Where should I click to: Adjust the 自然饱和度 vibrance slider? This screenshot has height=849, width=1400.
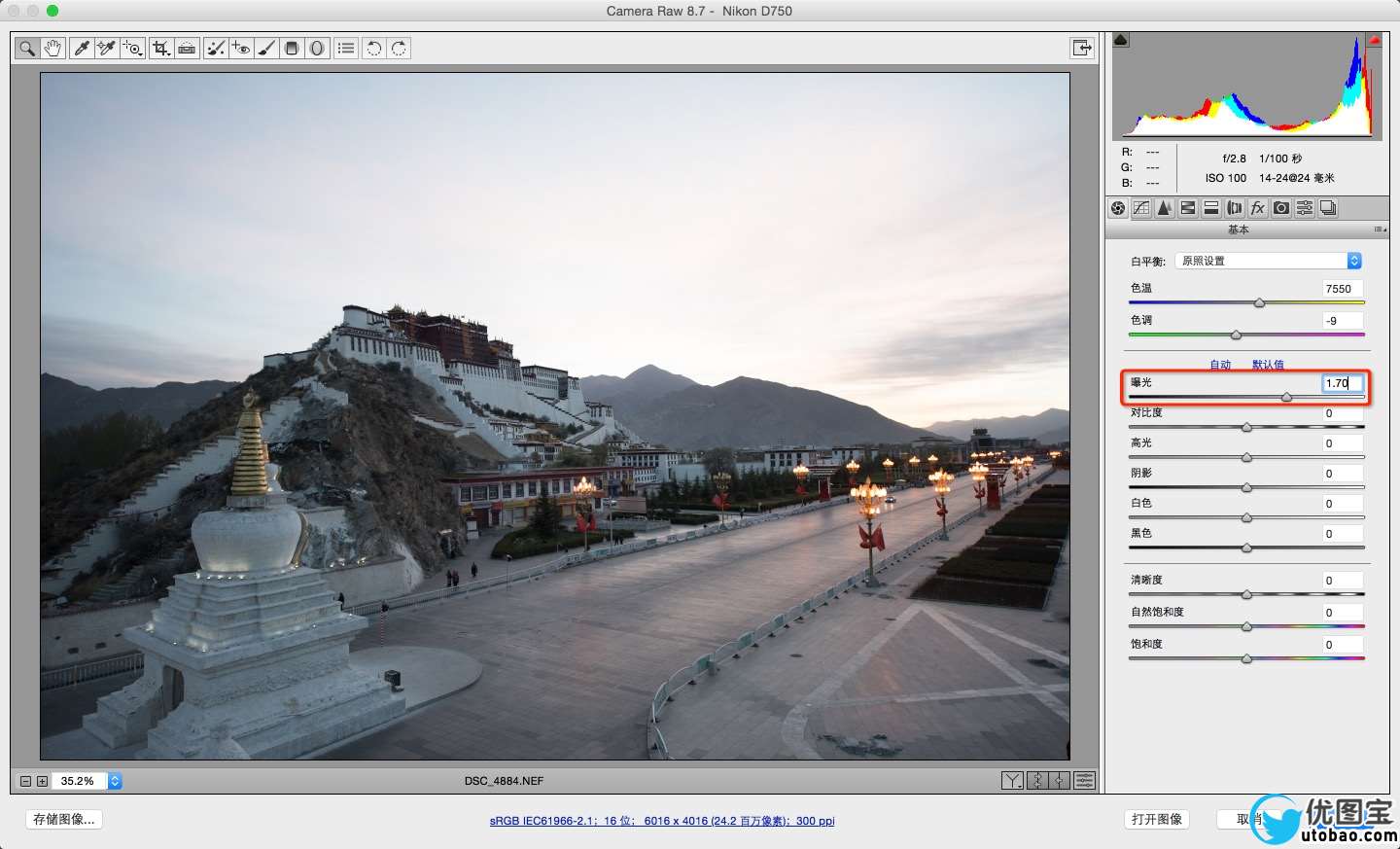(1247, 626)
